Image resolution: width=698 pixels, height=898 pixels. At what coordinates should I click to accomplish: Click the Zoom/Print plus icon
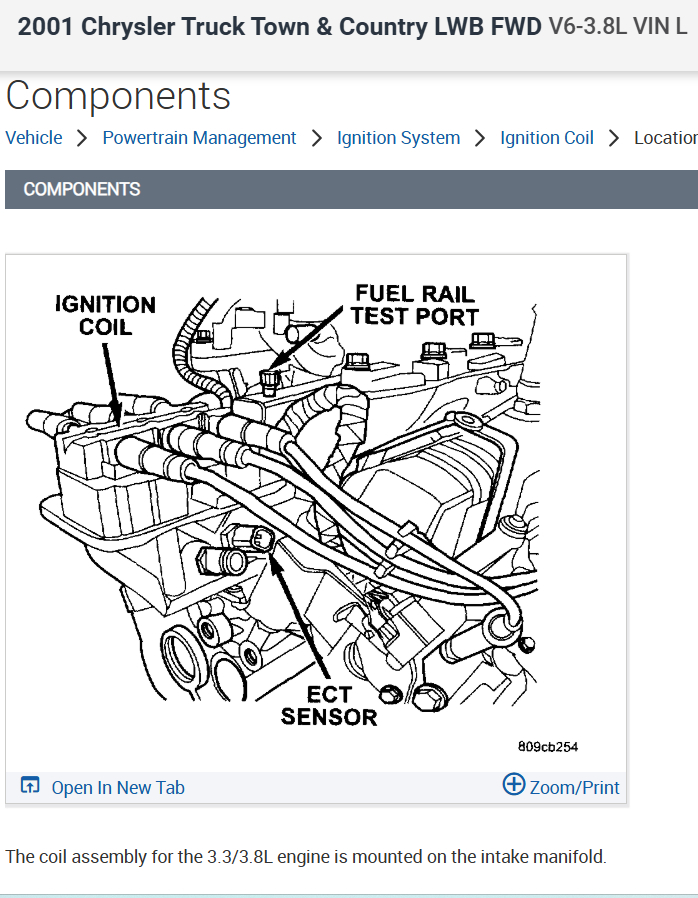(x=514, y=784)
